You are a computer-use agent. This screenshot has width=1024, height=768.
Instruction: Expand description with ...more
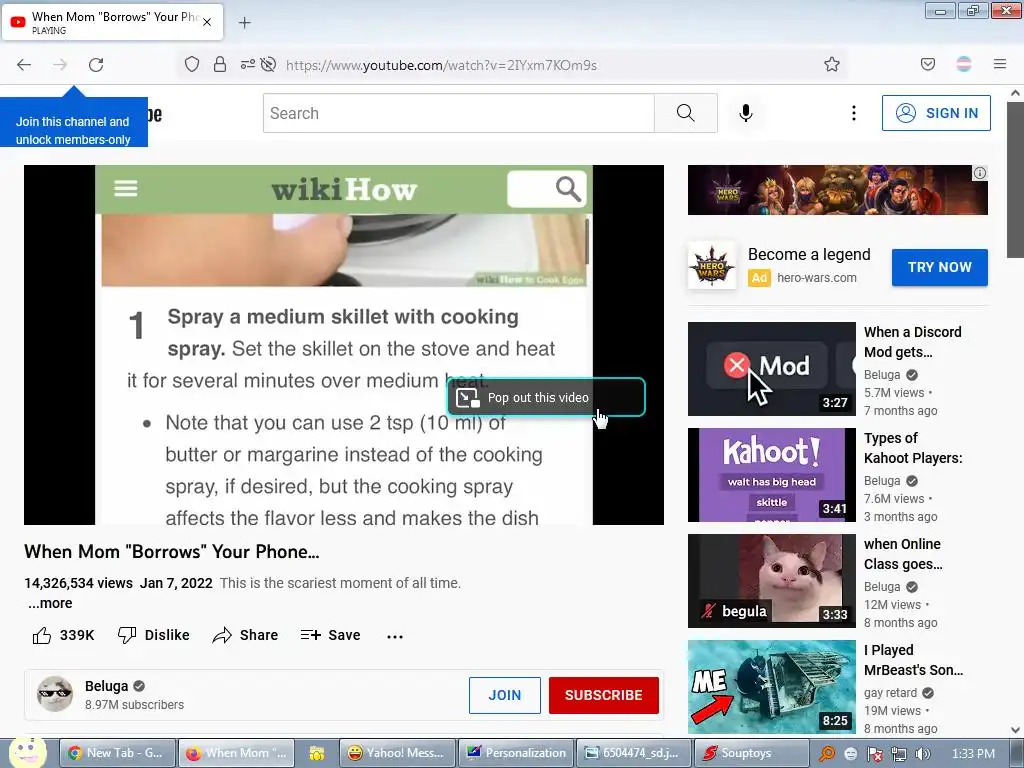50,603
